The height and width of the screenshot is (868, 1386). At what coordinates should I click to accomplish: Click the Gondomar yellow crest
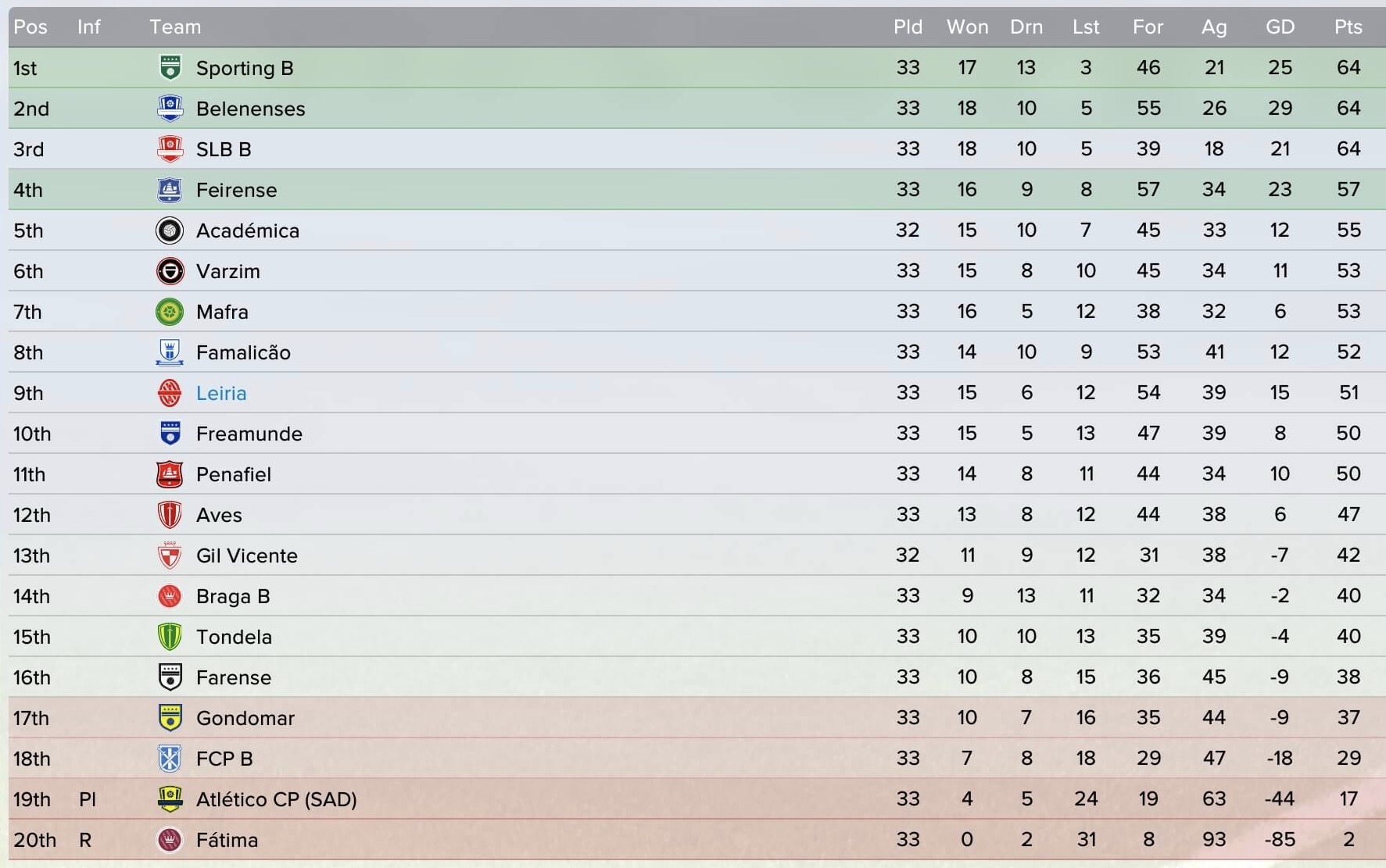(170, 718)
